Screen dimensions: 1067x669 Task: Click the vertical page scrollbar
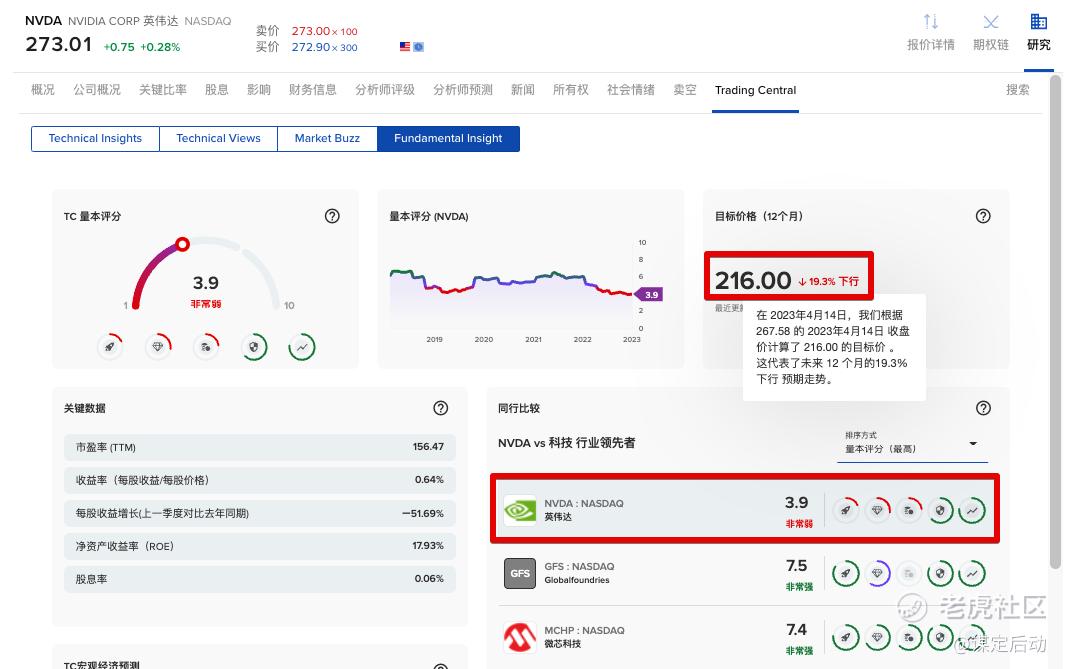pos(1055,323)
